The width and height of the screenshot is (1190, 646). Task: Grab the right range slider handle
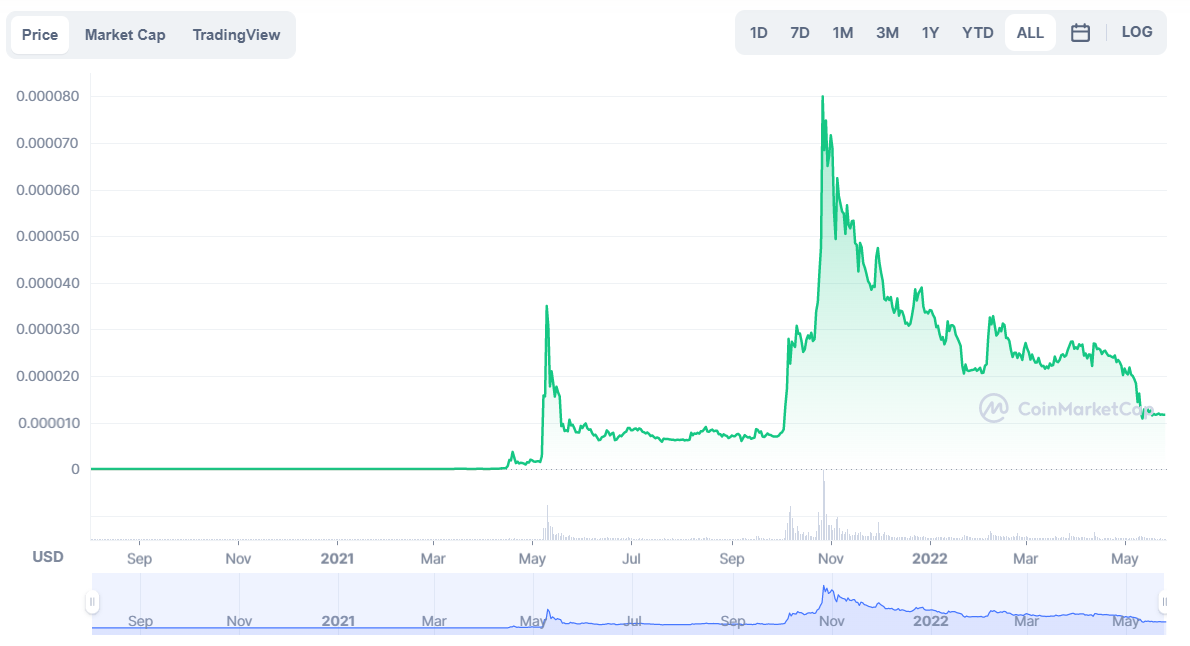[1164, 602]
